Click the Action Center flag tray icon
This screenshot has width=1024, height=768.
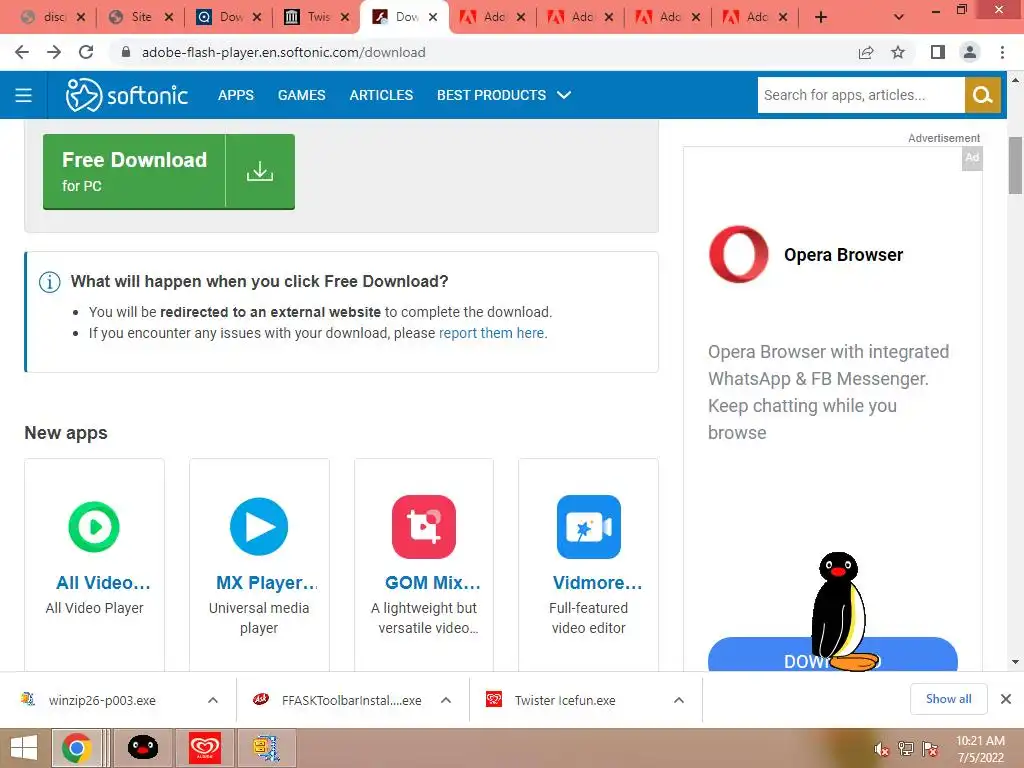click(930, 749)
